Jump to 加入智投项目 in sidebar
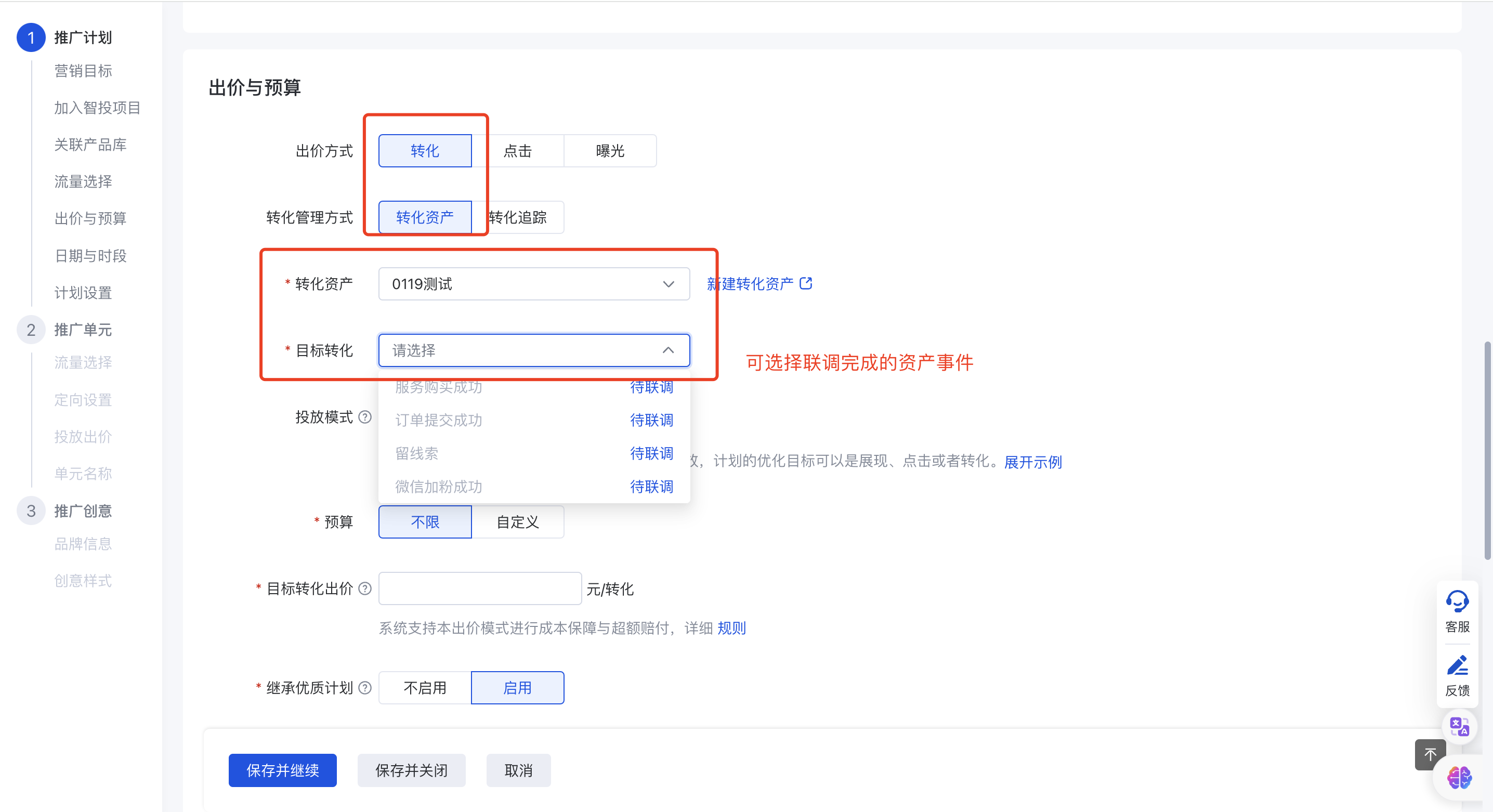 coord(97,108)
